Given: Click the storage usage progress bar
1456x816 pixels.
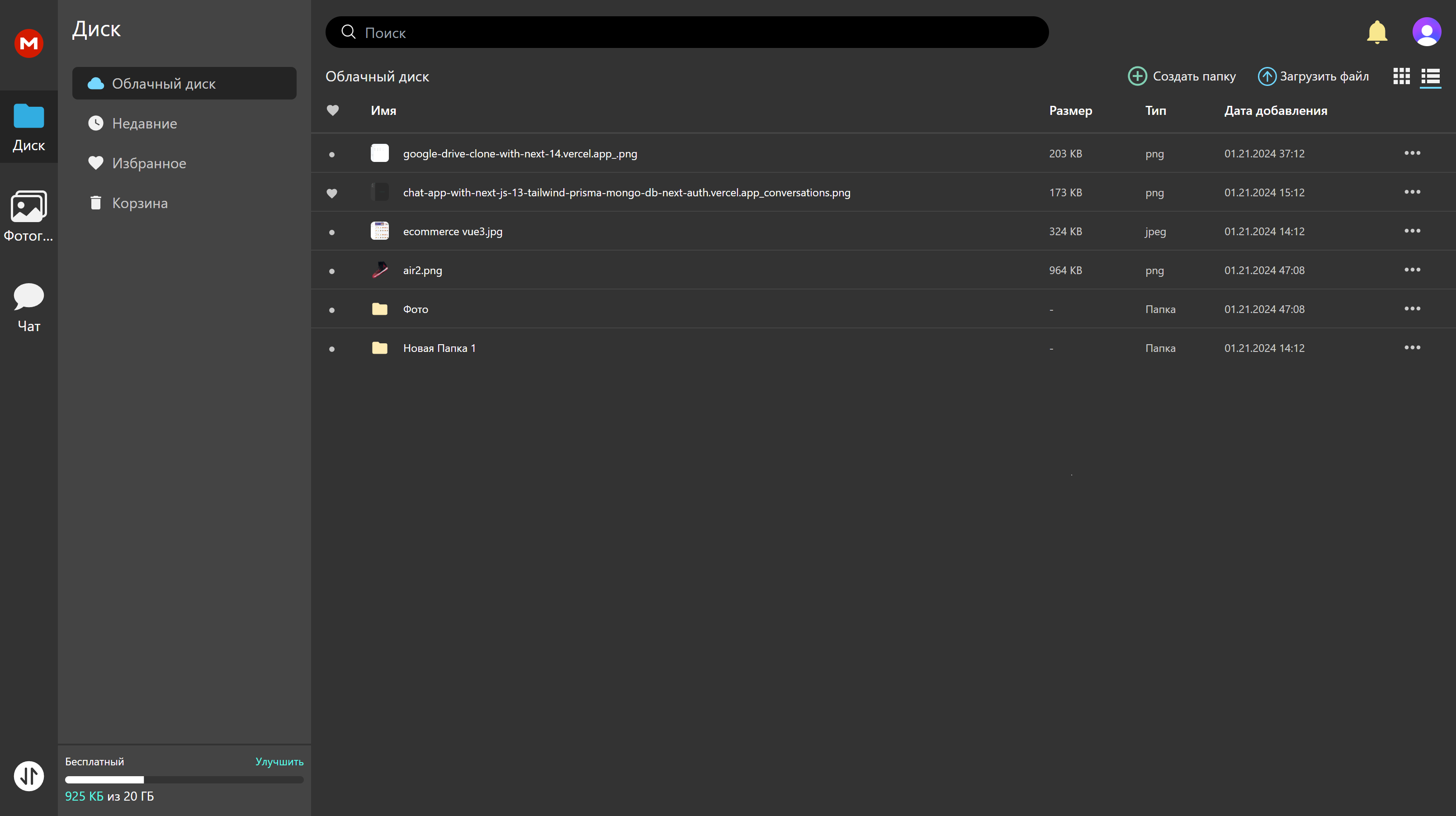Looking at the screenshot, I should click(x=184, y=780).
